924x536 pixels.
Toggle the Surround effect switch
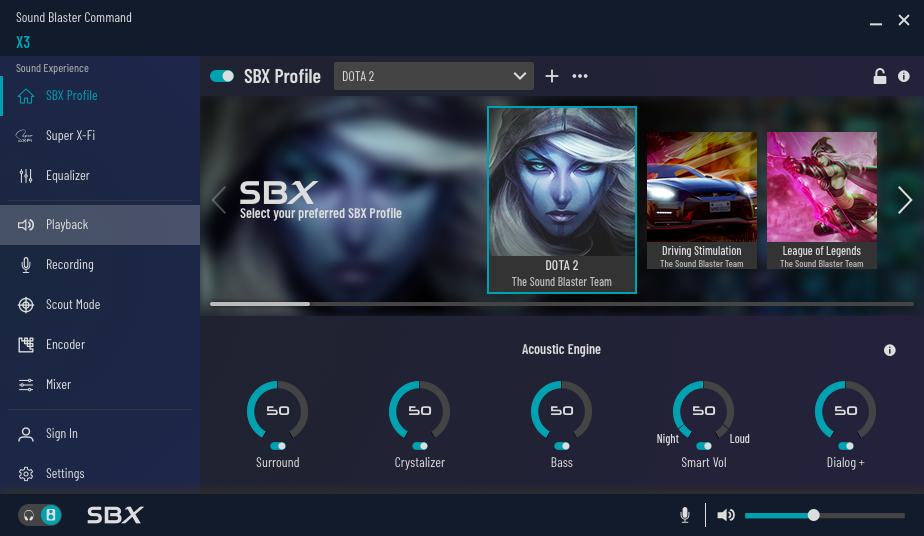point(278,446)
